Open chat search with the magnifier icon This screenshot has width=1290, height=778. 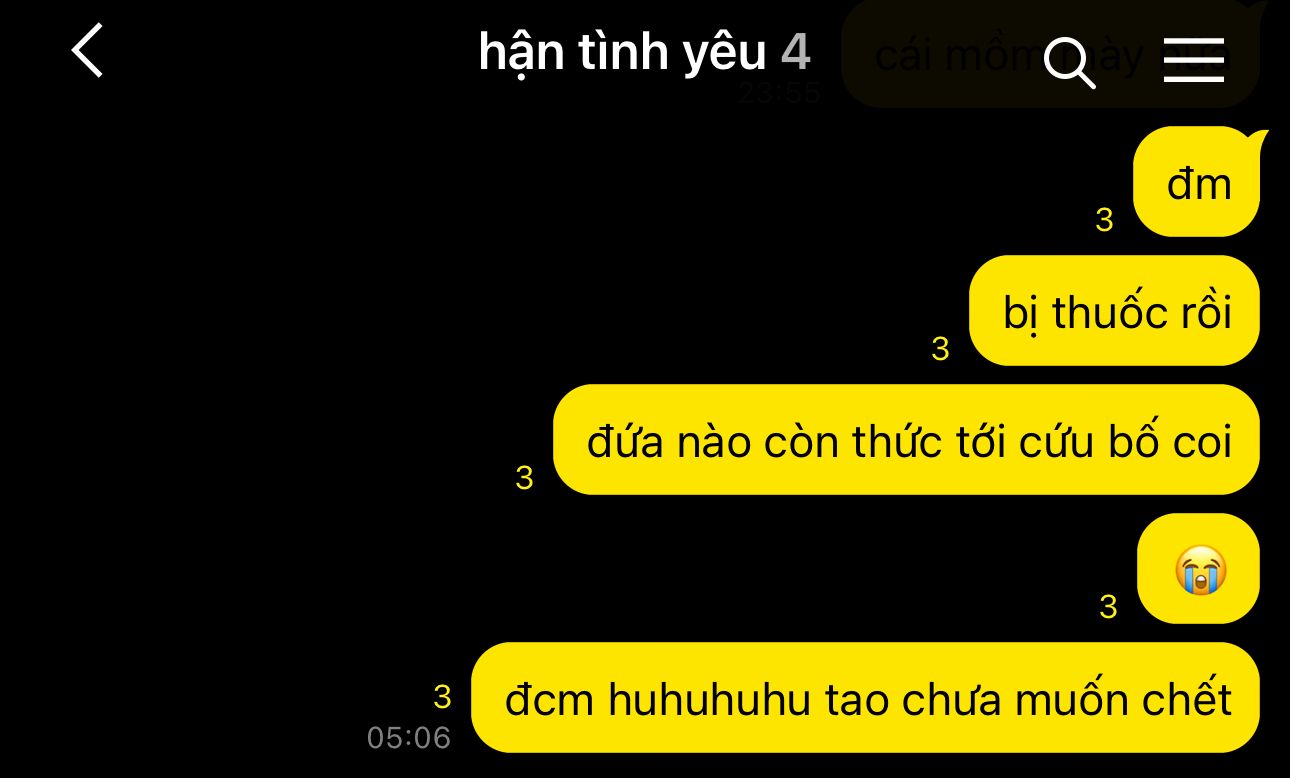click(x=1069, y=62)
